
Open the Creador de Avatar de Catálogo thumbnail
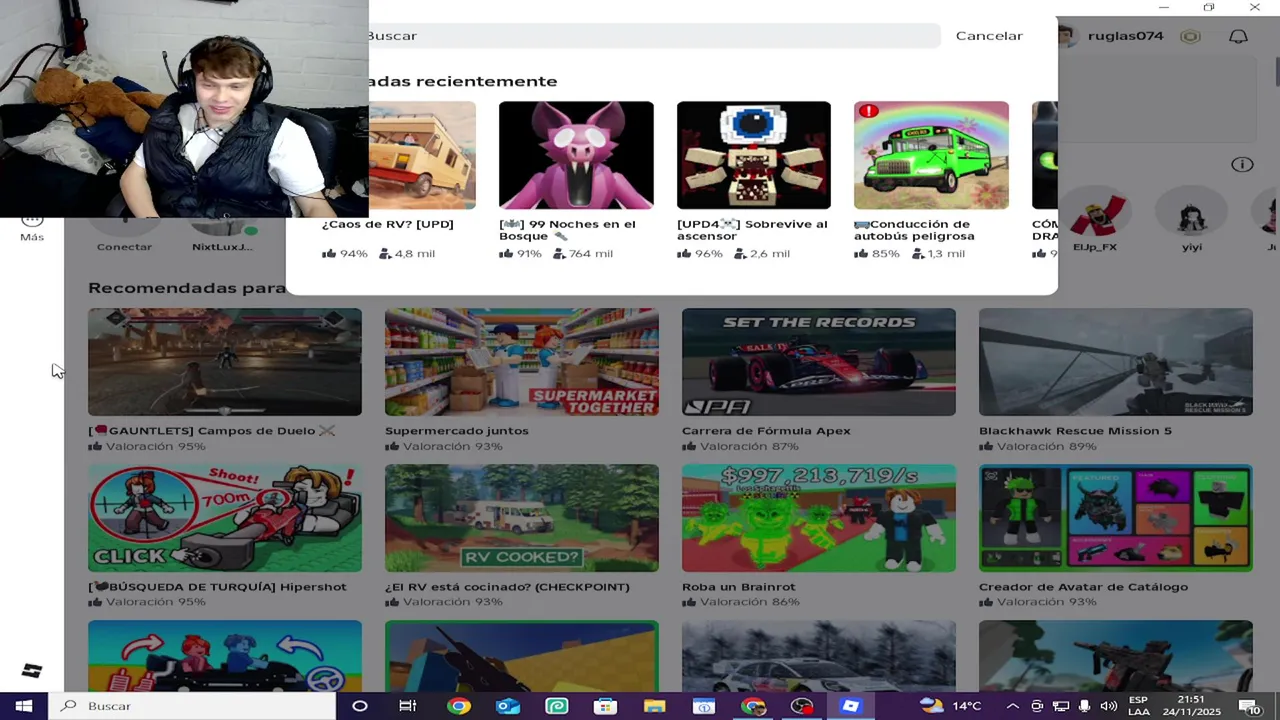(1116, 518)
